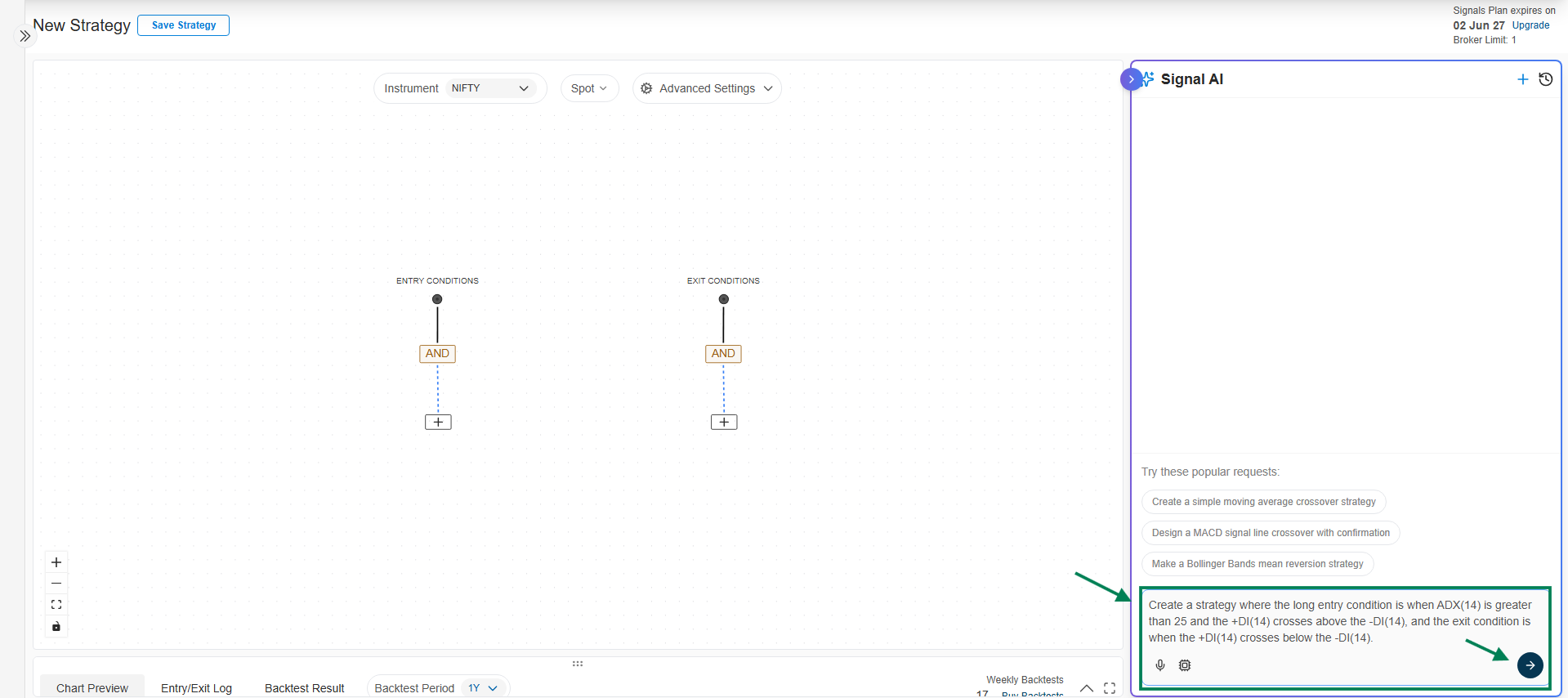
Task: Click the microphone voice input icon
Action: (1160, 665)
